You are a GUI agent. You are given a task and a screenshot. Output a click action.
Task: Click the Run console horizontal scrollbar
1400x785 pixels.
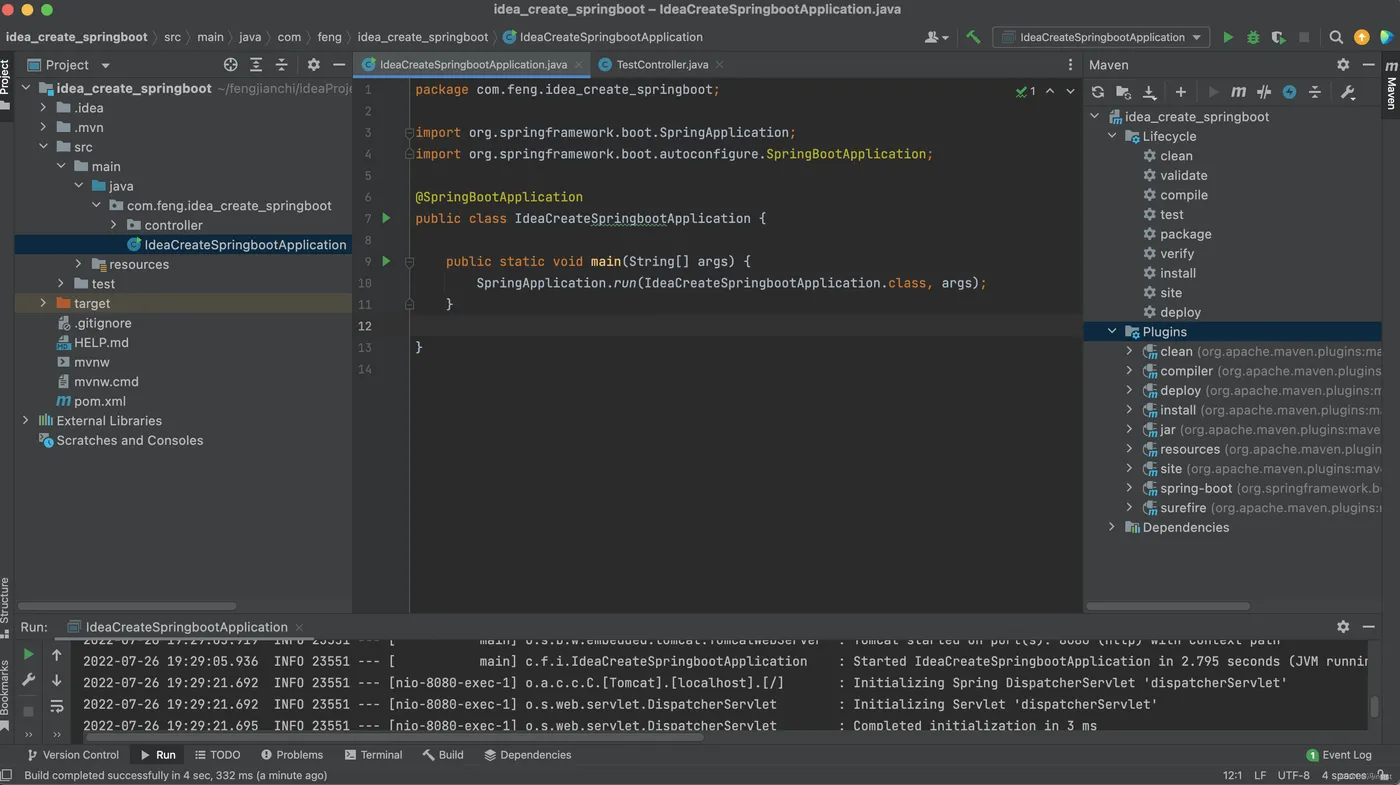tap(393, 737)
